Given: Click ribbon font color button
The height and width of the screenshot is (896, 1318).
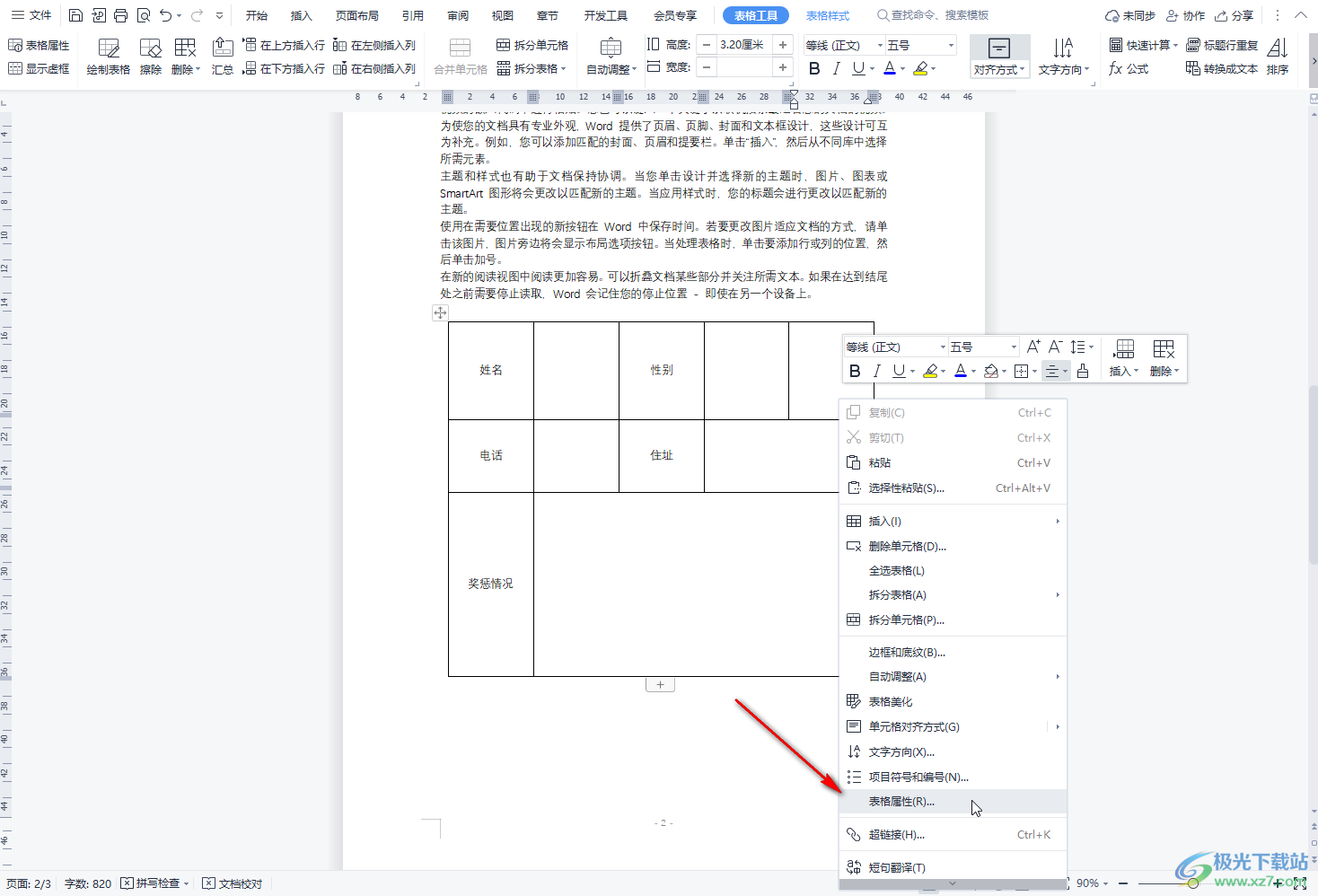Looking at the screenshot, I should [890, 68].
